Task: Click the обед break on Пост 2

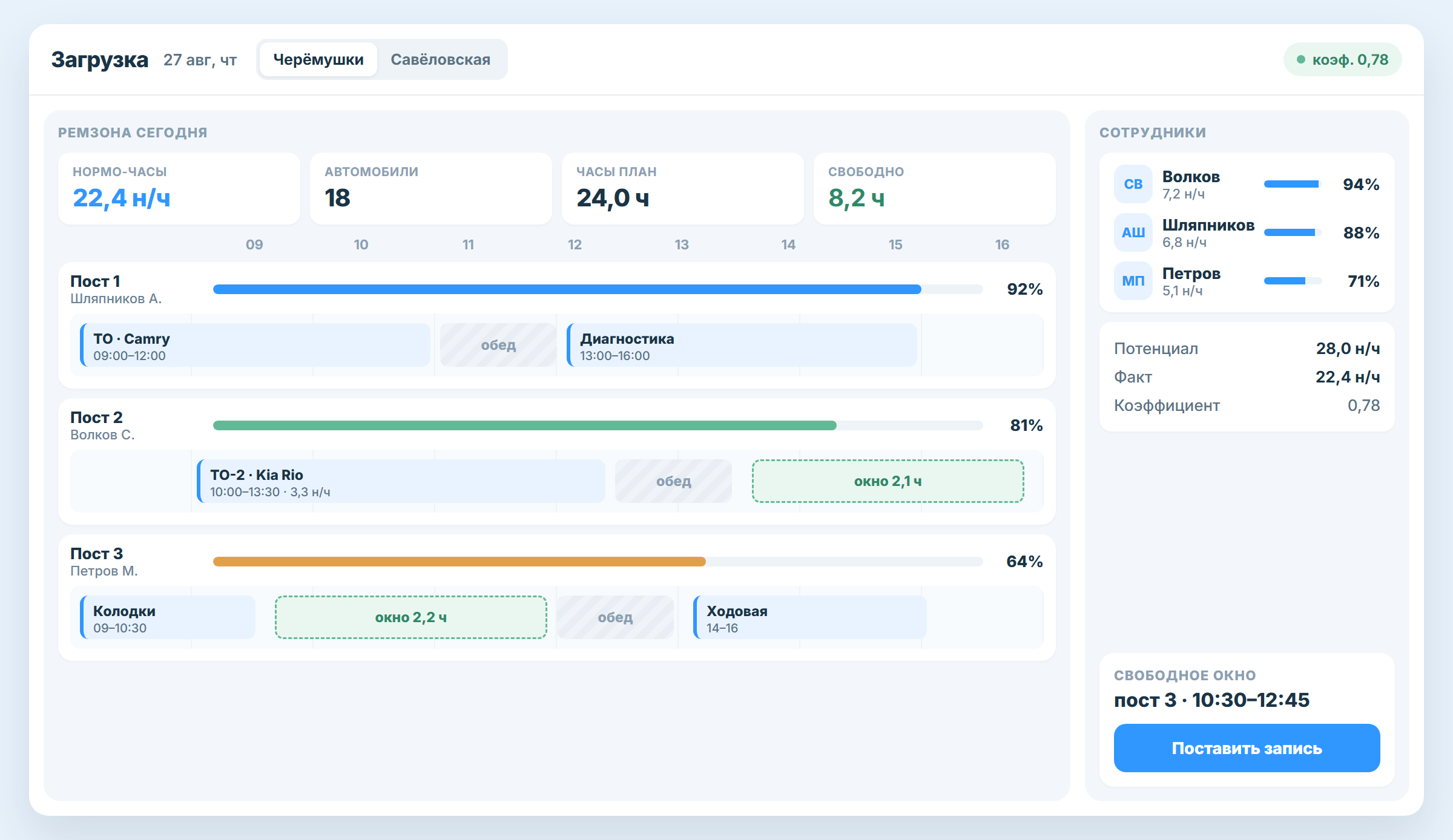Action: coord(673,481)
